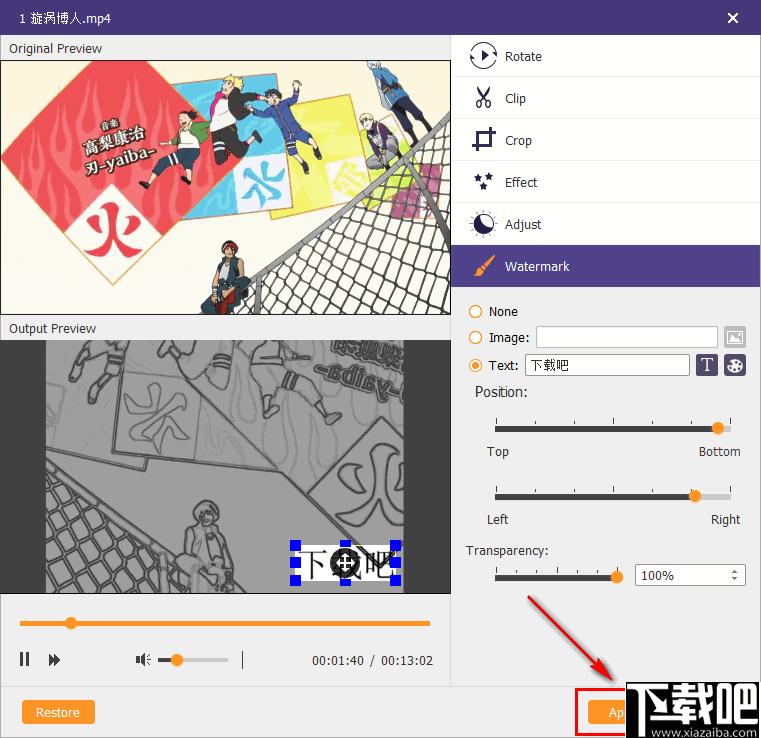This screenshot has width=761, height=738.
Task: Click the Transparency slider handle
Action: (x=617, y=577)
